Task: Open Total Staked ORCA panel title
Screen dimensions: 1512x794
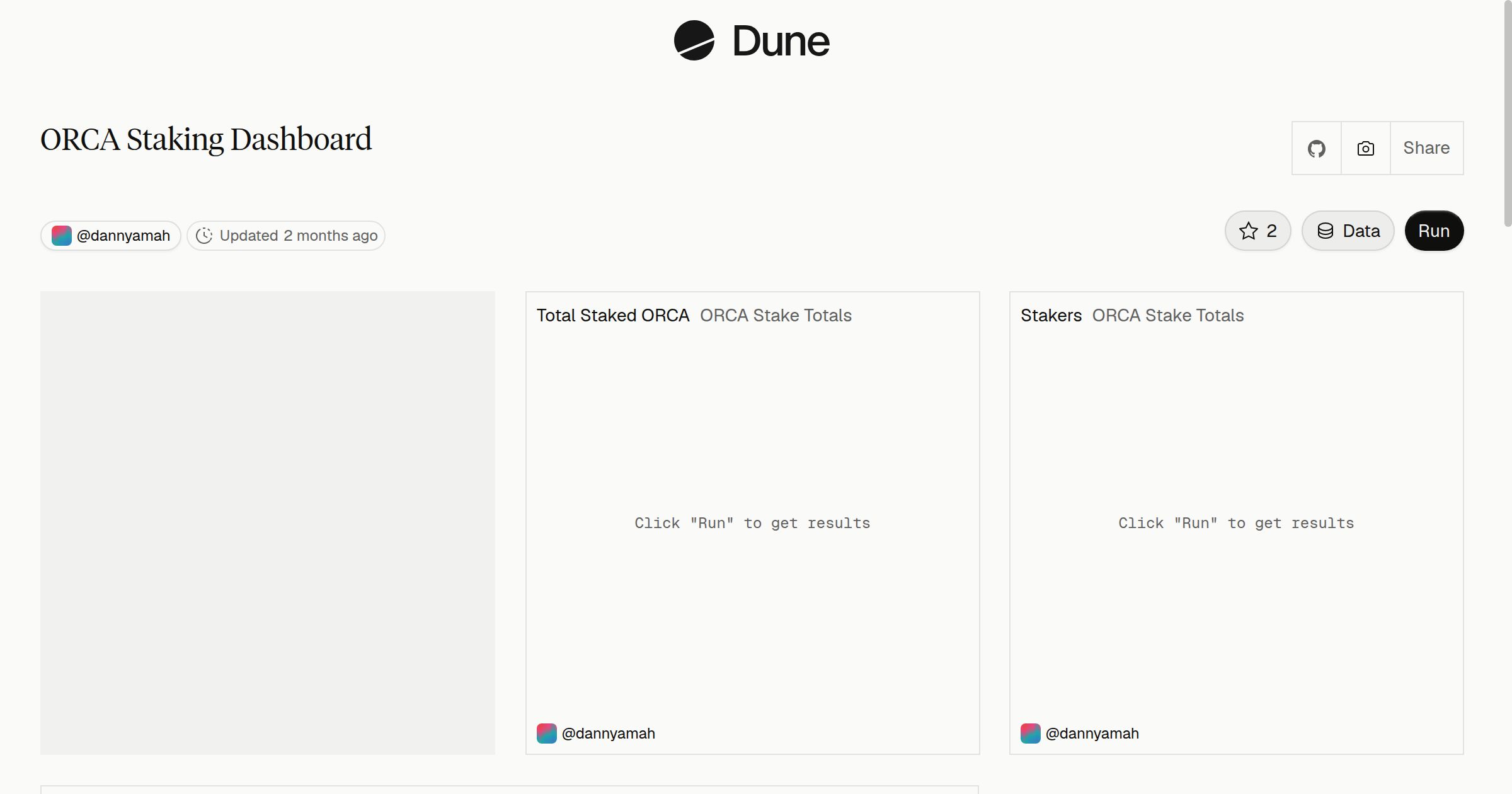Action: (x=613, y=315)
